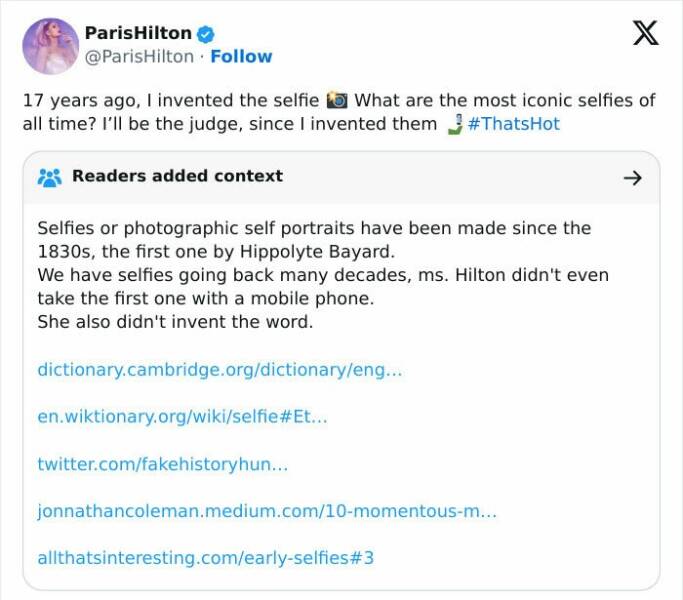
Task: Open the jonnathancoleman.medium.com link
Action: 266,510
